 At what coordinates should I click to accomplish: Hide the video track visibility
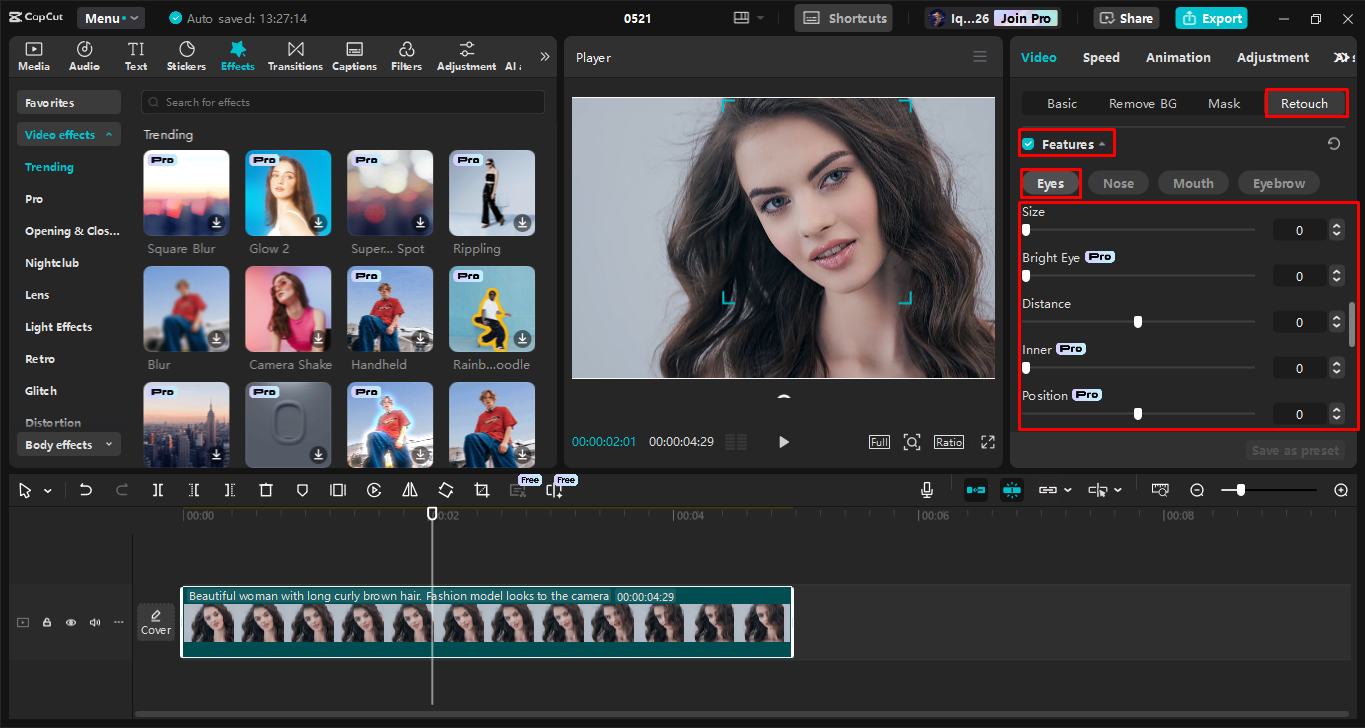coord(70,621)
